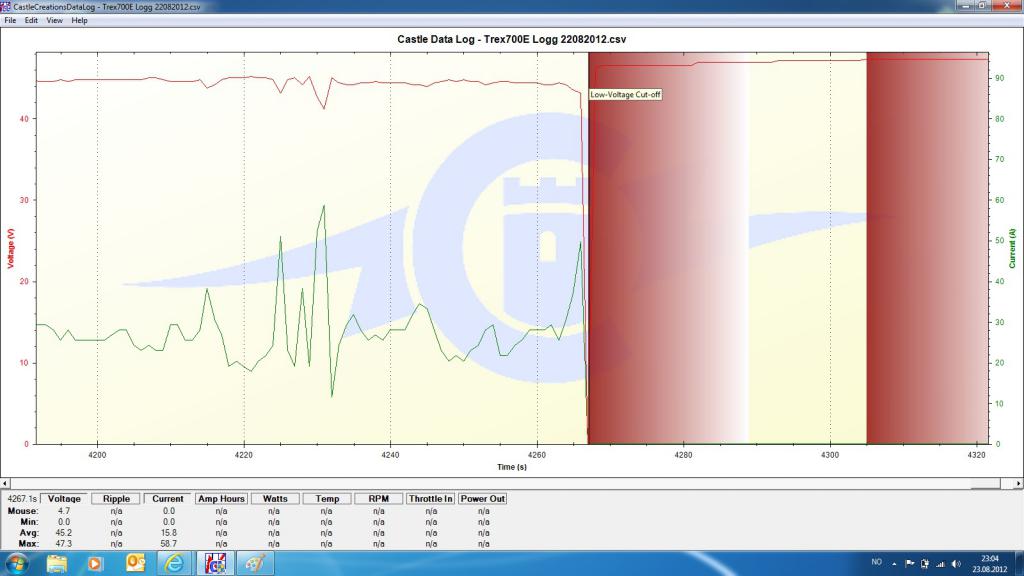The image size is (1024, 576).
Task: Open the Help menu
Action: coord(79,20)
